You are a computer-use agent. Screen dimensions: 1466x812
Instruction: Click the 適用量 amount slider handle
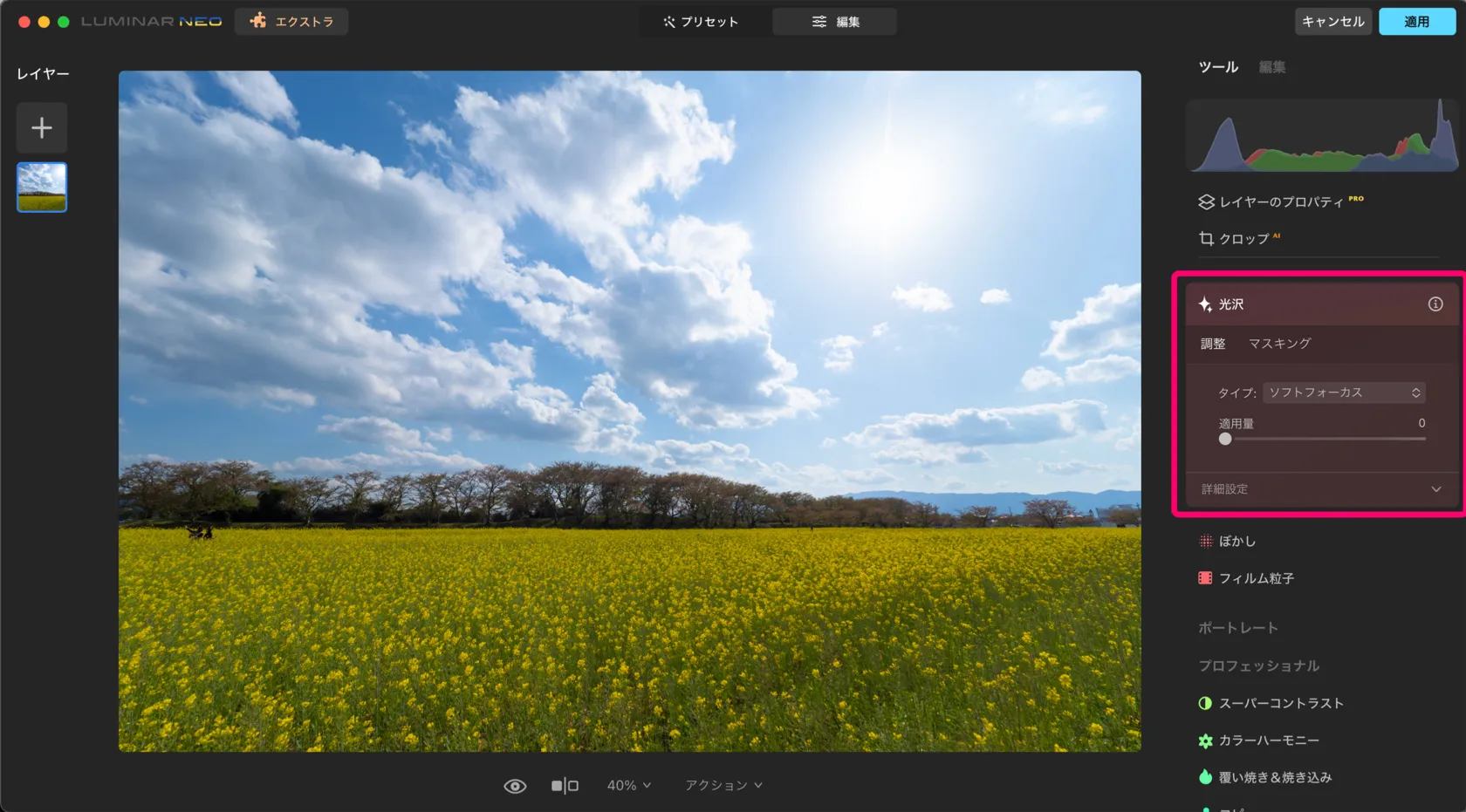click(1225, 440)
